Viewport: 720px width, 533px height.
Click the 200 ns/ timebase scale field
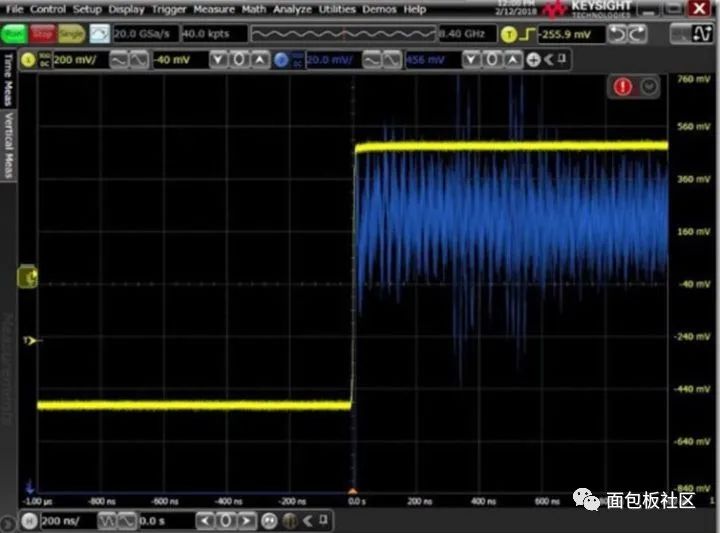point(68,521)
